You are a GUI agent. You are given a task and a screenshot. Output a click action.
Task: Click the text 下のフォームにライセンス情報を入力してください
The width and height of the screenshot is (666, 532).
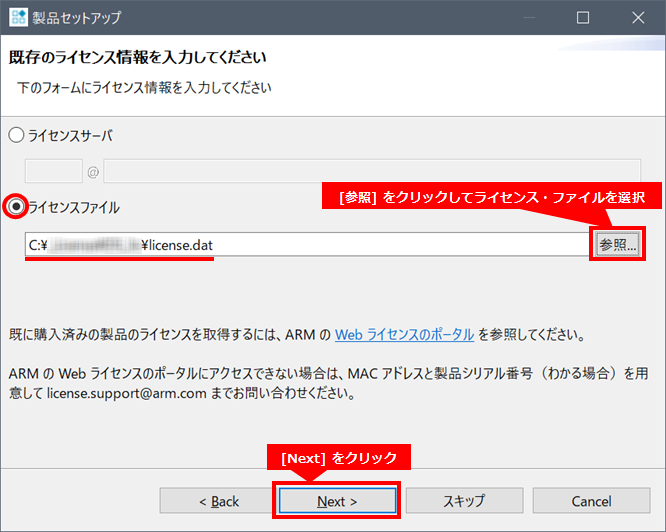pos(144,87)
